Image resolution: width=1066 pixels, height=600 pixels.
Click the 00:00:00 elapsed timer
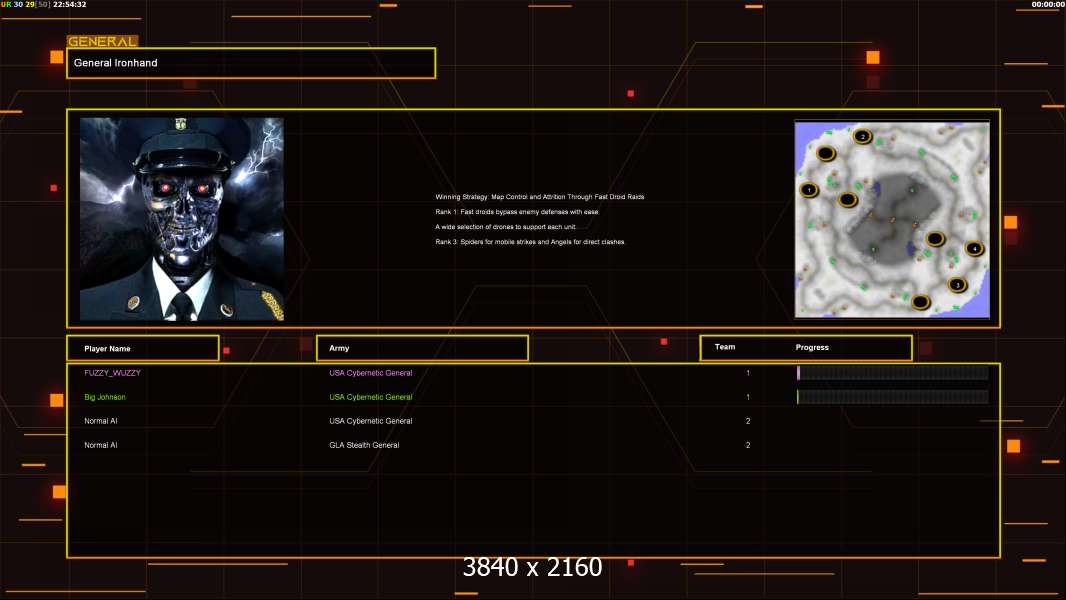tap(1048, 4)
